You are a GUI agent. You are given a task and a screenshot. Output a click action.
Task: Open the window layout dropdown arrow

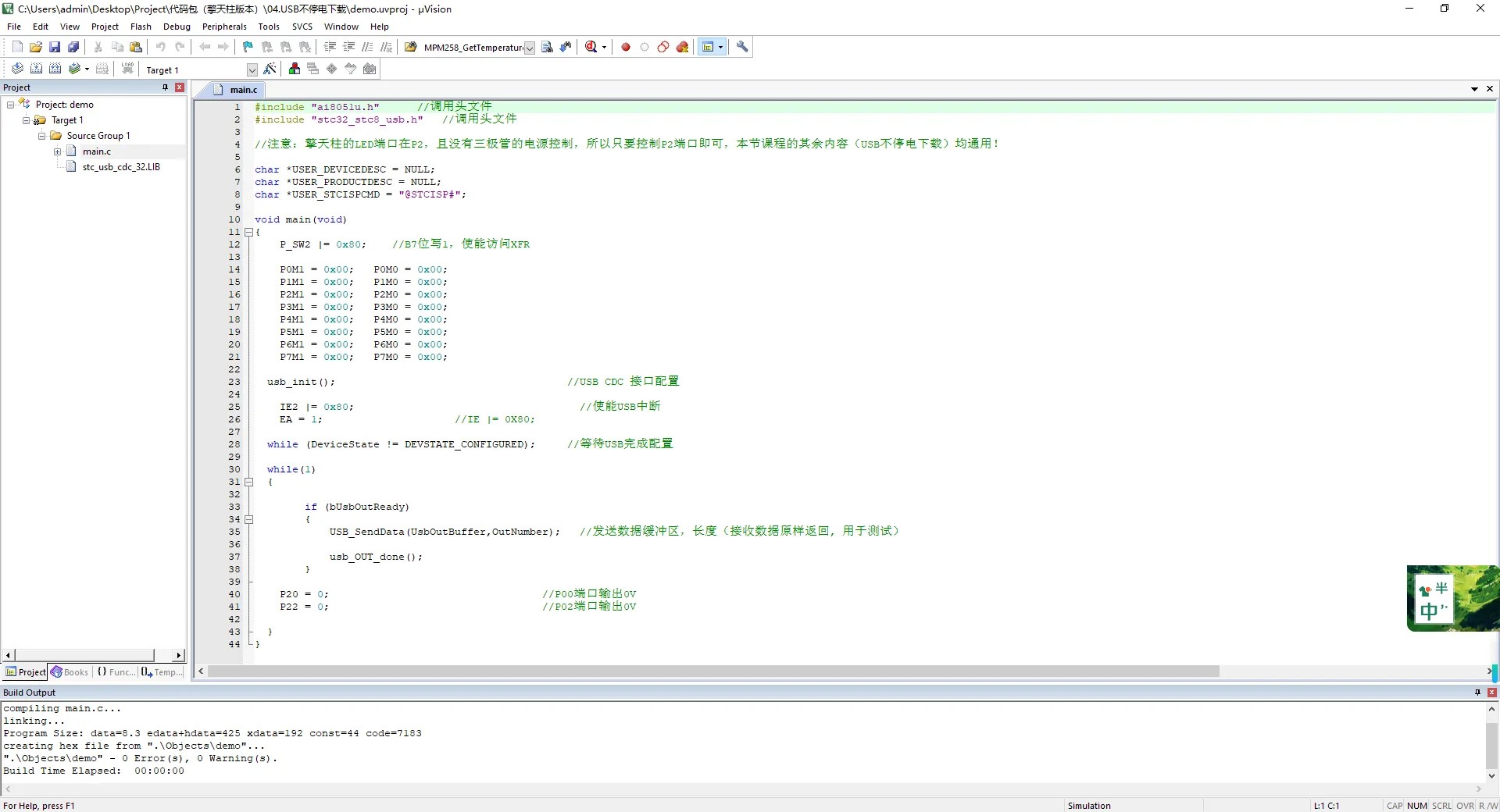720,47
